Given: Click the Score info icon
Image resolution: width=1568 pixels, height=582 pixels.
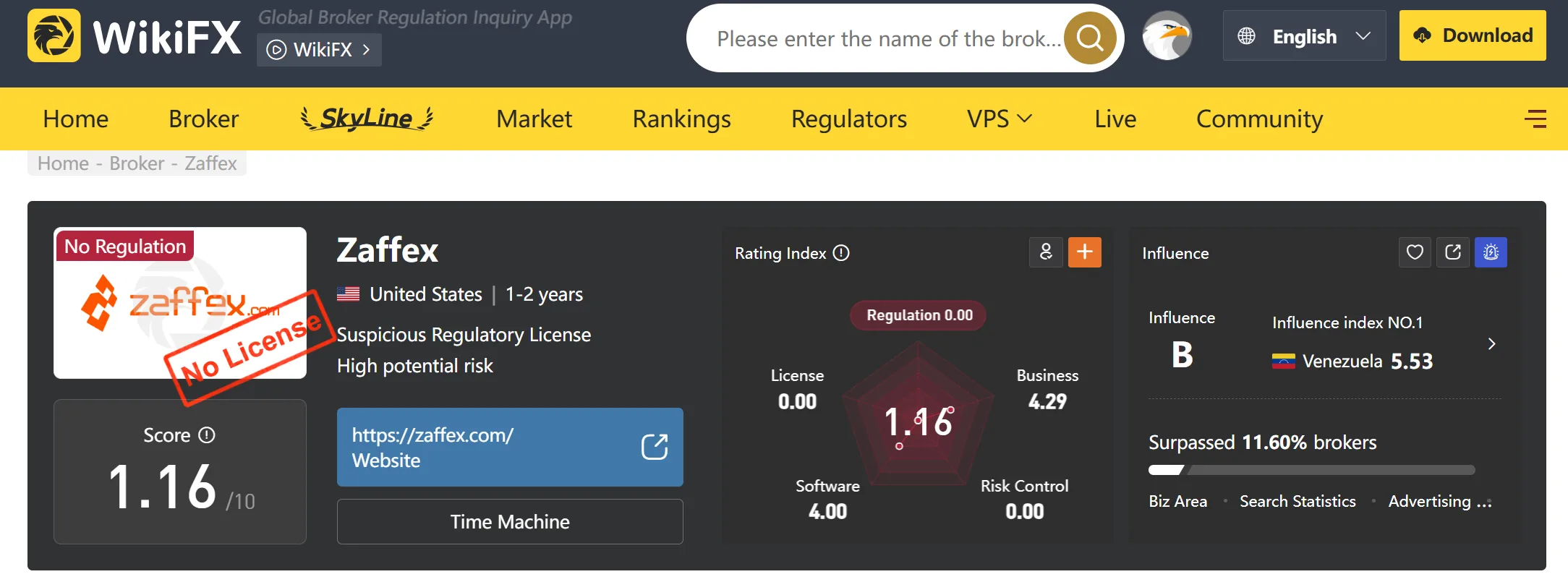Looking at the screenshot, I should [207, 435].
